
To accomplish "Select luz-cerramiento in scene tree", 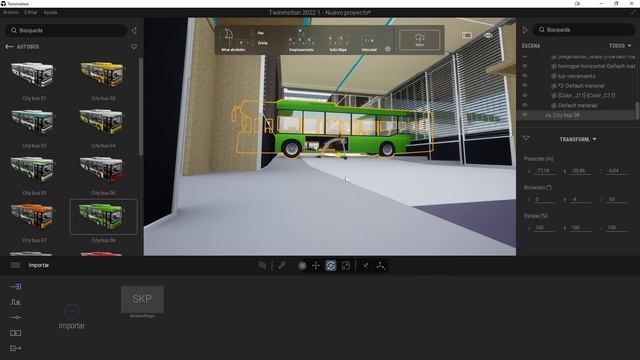I will pos(576,76).
